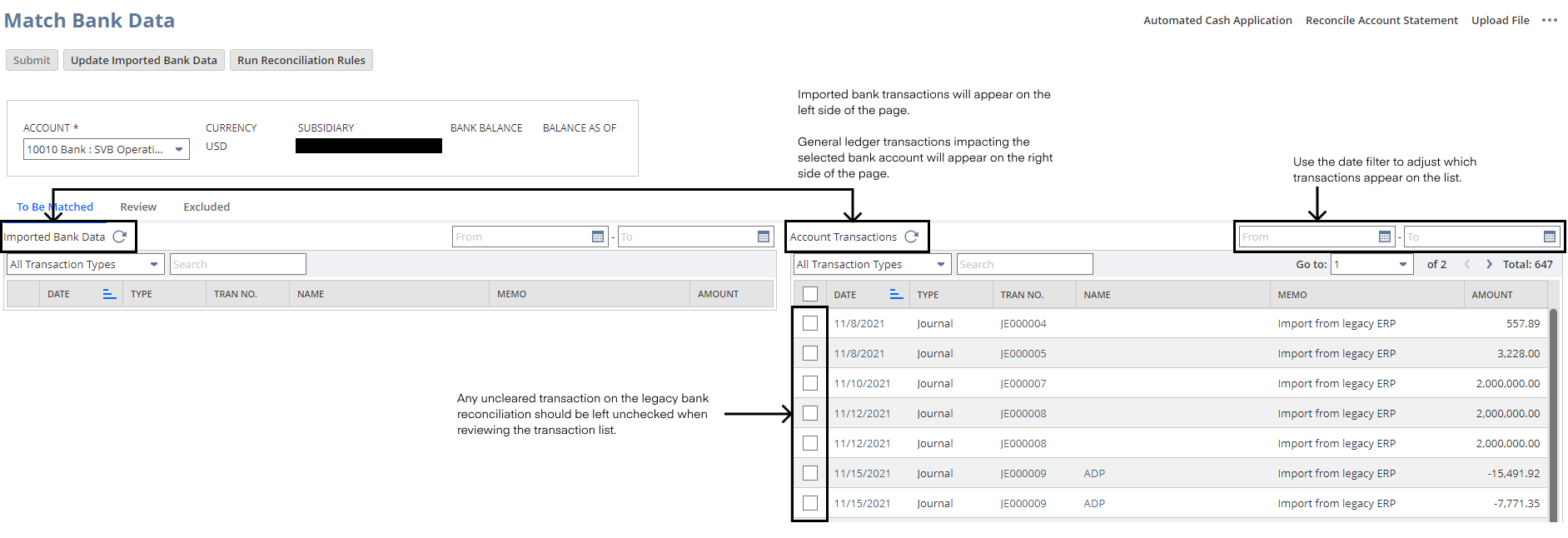The width and height of the screenshot is (1568, 538).
Task: Go to previous page of account transactions
Action: pyautogui.click(x=1467, y=264)
